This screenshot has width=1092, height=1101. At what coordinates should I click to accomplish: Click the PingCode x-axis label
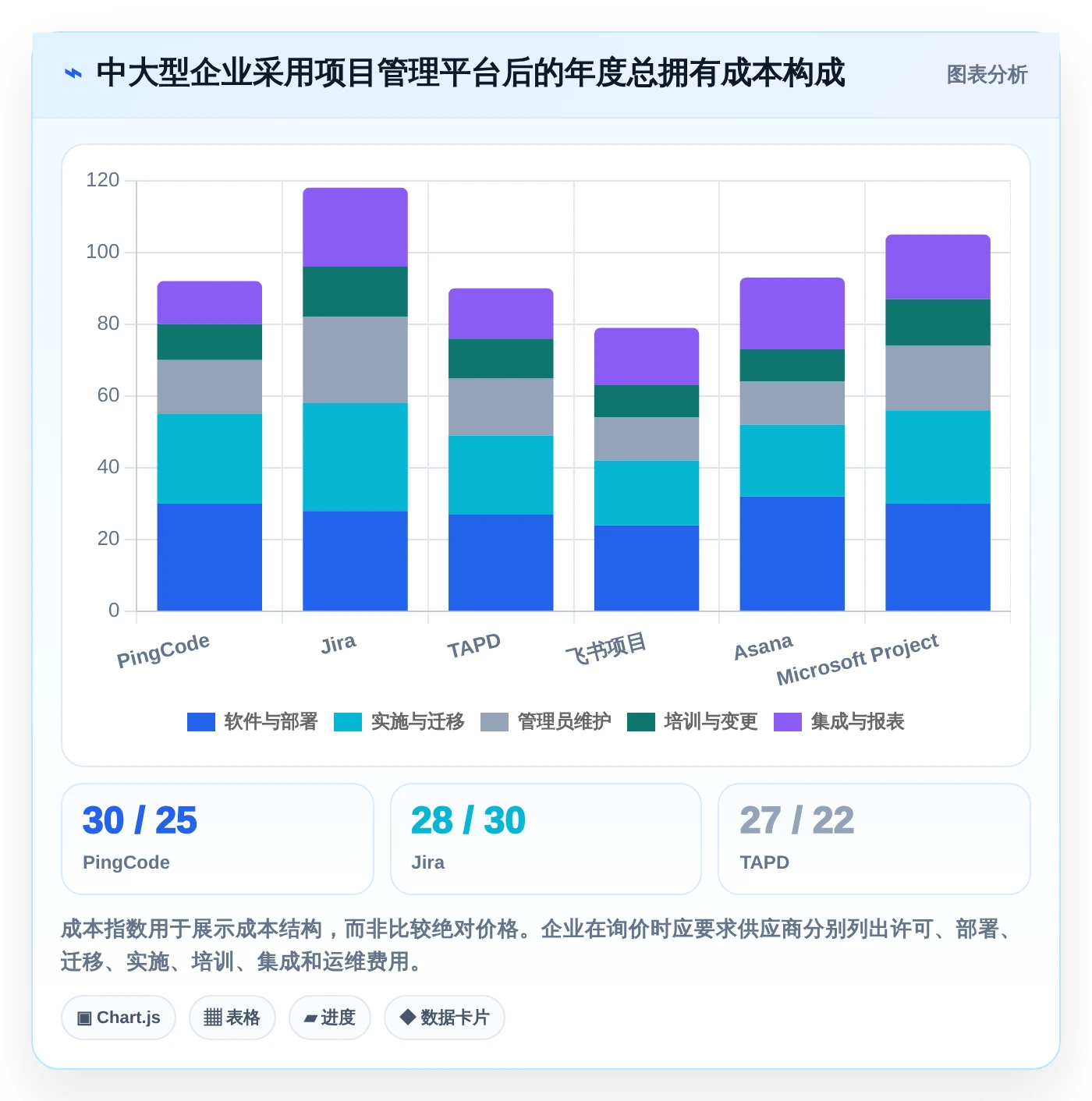pos(163,650)
